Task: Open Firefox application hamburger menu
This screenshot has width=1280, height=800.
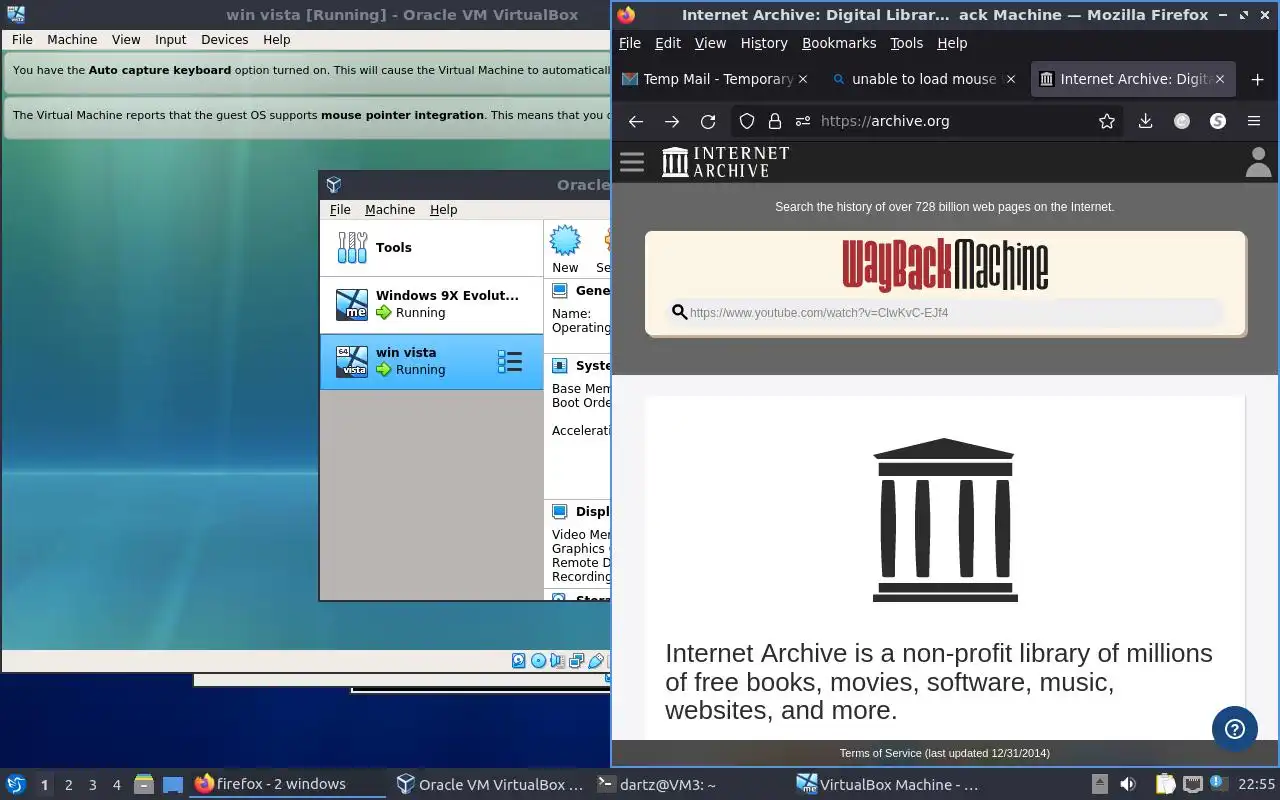Action: 1254,121
